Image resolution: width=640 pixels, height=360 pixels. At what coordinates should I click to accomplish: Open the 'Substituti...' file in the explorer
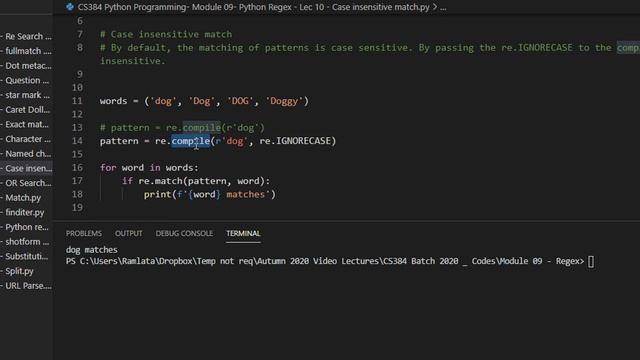[26, 256]
